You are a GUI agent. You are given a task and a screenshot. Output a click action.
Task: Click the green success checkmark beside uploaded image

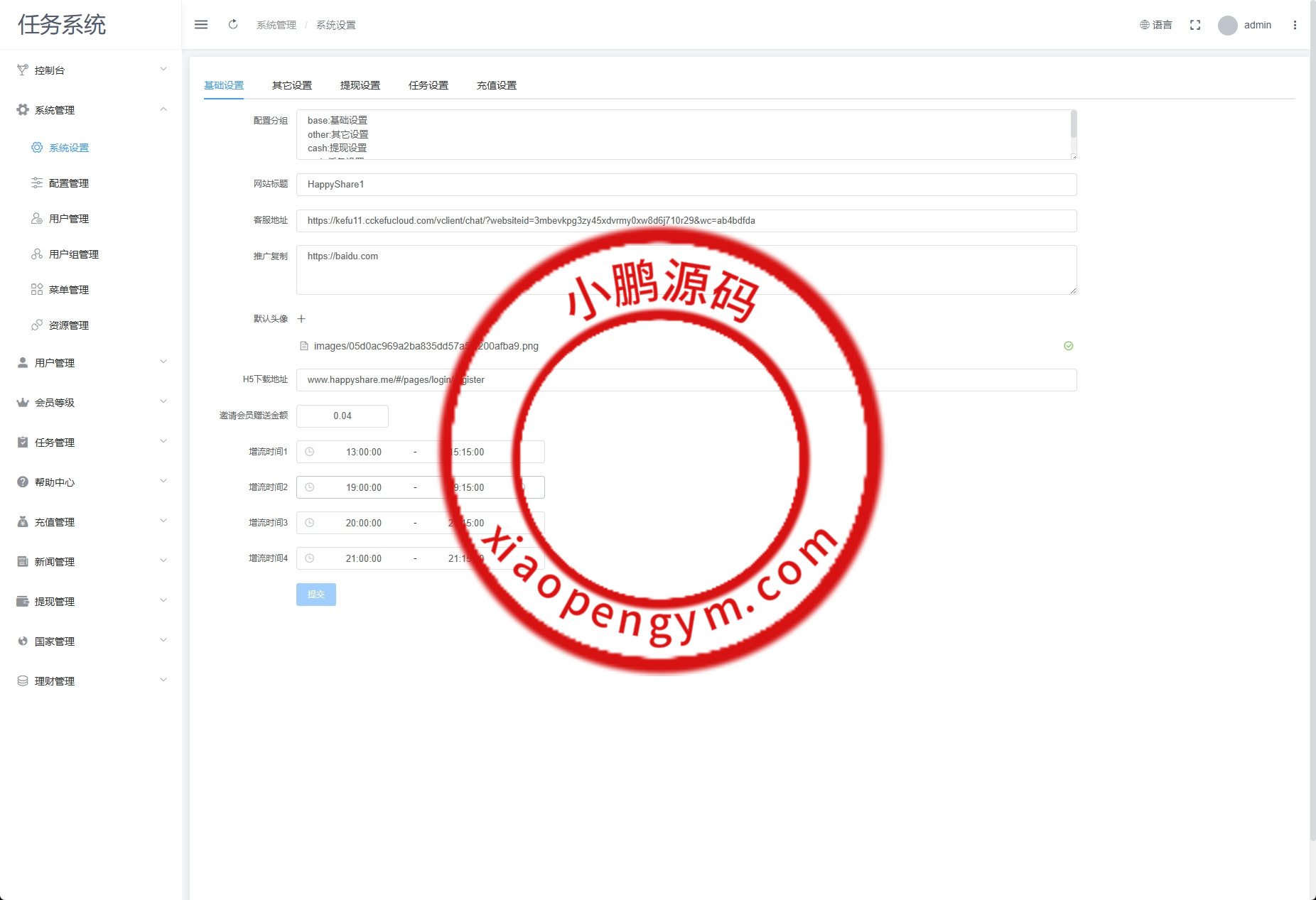(1068, 346)
